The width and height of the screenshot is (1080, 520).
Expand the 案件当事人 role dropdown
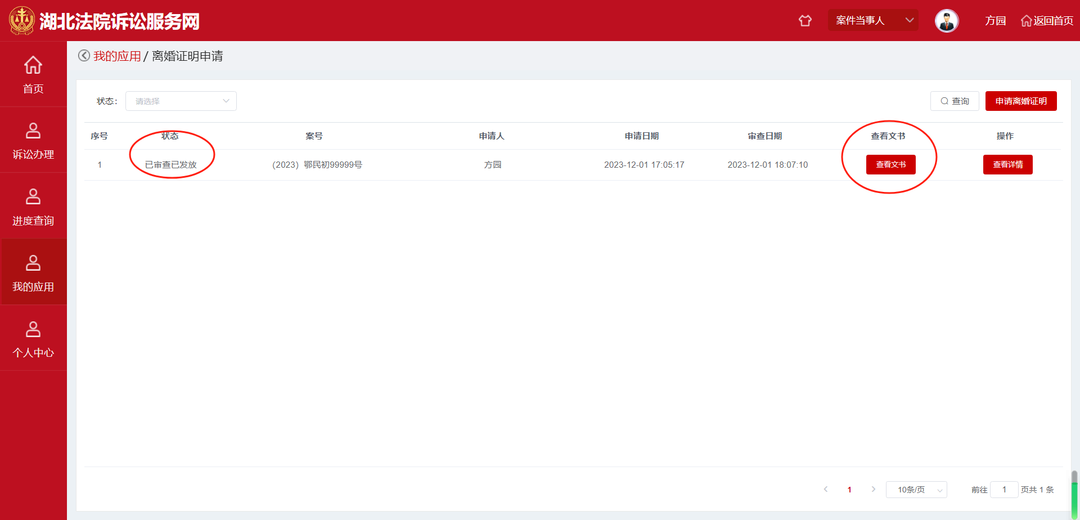872,21
